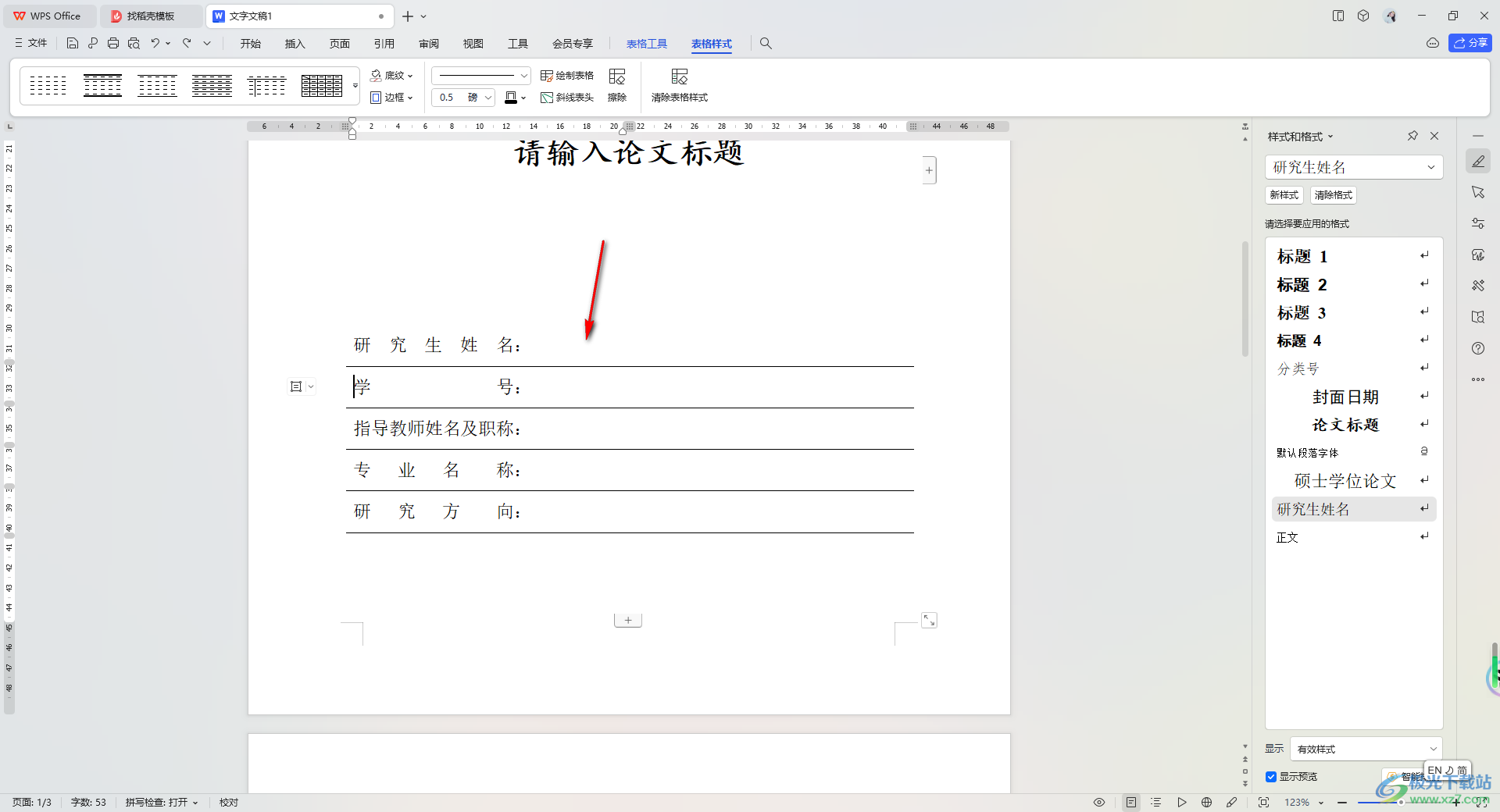The width and height of the screenshot is (1500, 812).
Task: Switch to web layout globe view
Action: tap(1207, 803)
